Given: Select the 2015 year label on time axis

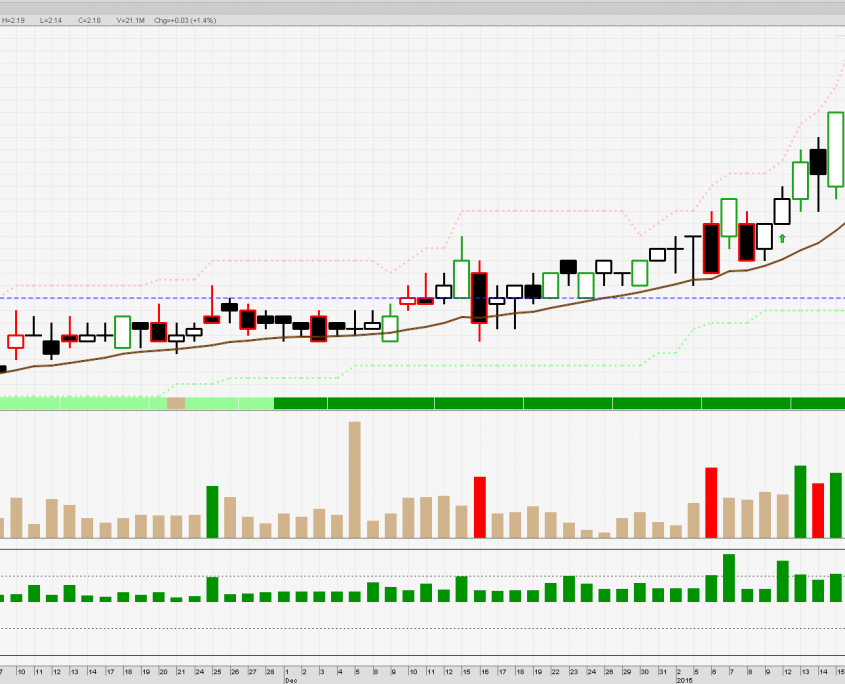Looking at the screenshot, I should (684, 679).
